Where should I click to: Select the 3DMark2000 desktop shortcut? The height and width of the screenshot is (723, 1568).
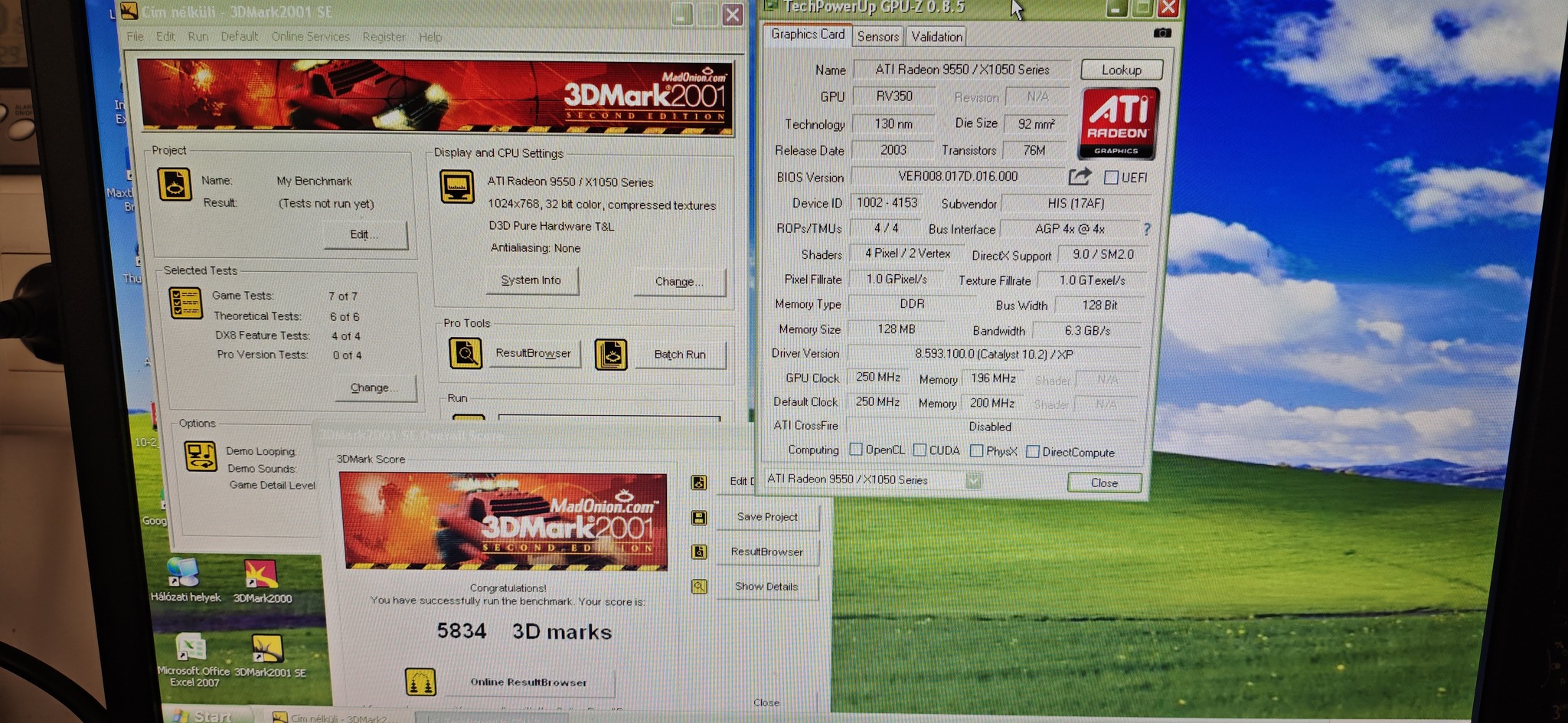click(x=262, y=581)
